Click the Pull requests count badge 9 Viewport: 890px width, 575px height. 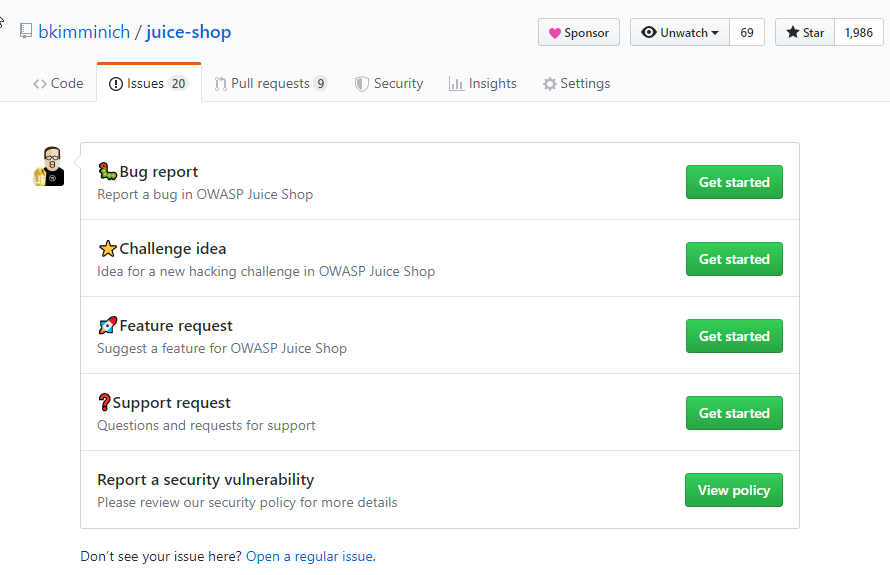point(321,83)
